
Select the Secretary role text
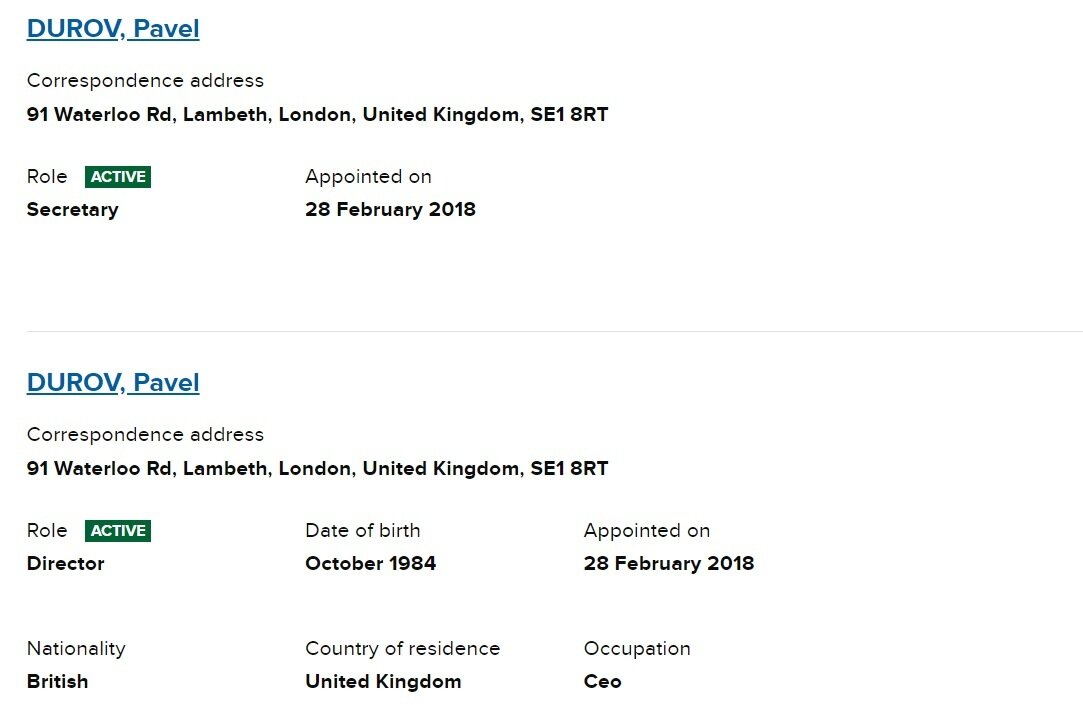pos(73,210)
